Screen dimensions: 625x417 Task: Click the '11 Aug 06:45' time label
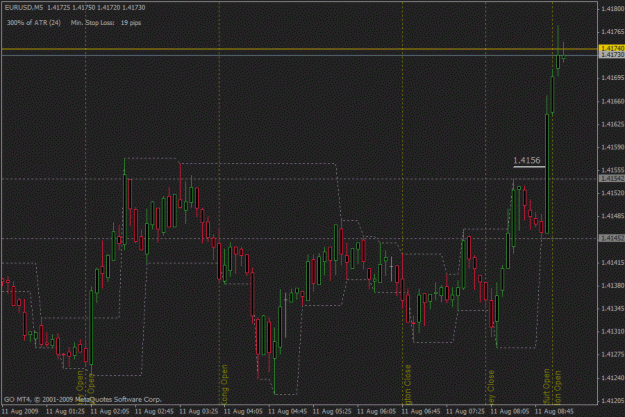coord(421,411)
